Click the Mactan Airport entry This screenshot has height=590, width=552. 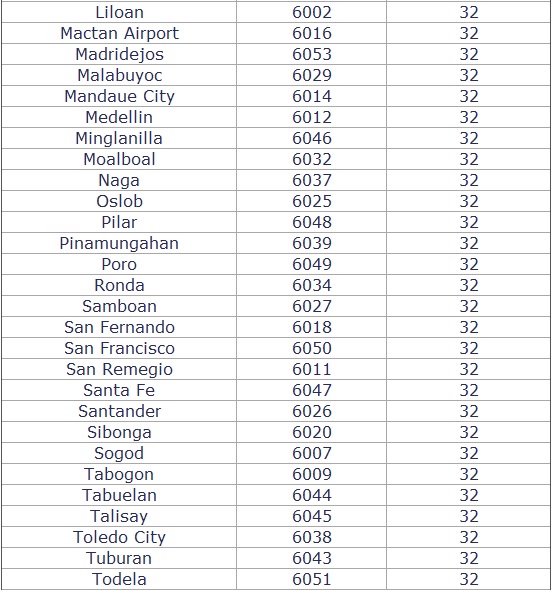click(119, 33)
